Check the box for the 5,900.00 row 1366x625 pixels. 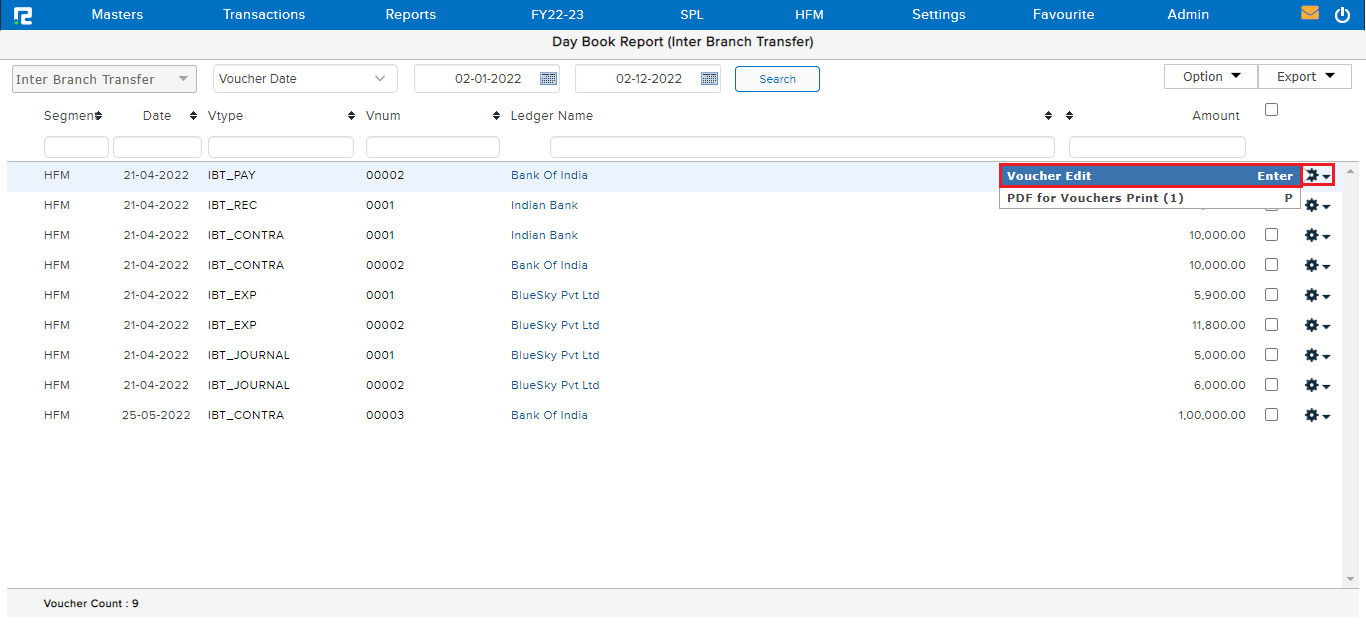(x=1271, y=295)
